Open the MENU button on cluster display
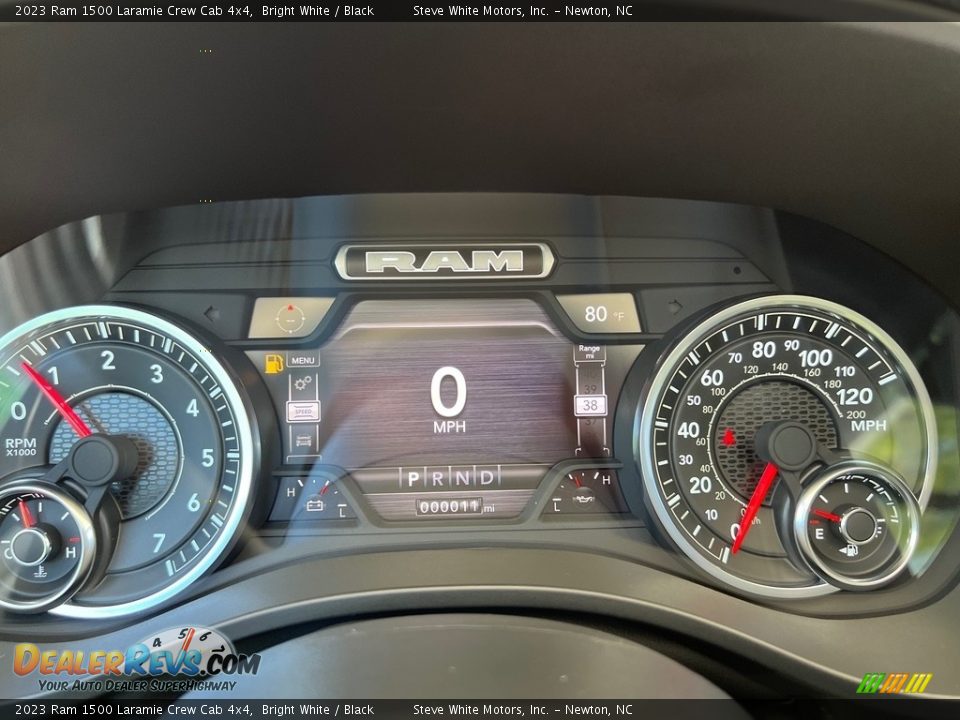This screenshot has width=960, height=720. tap(303, 360)
